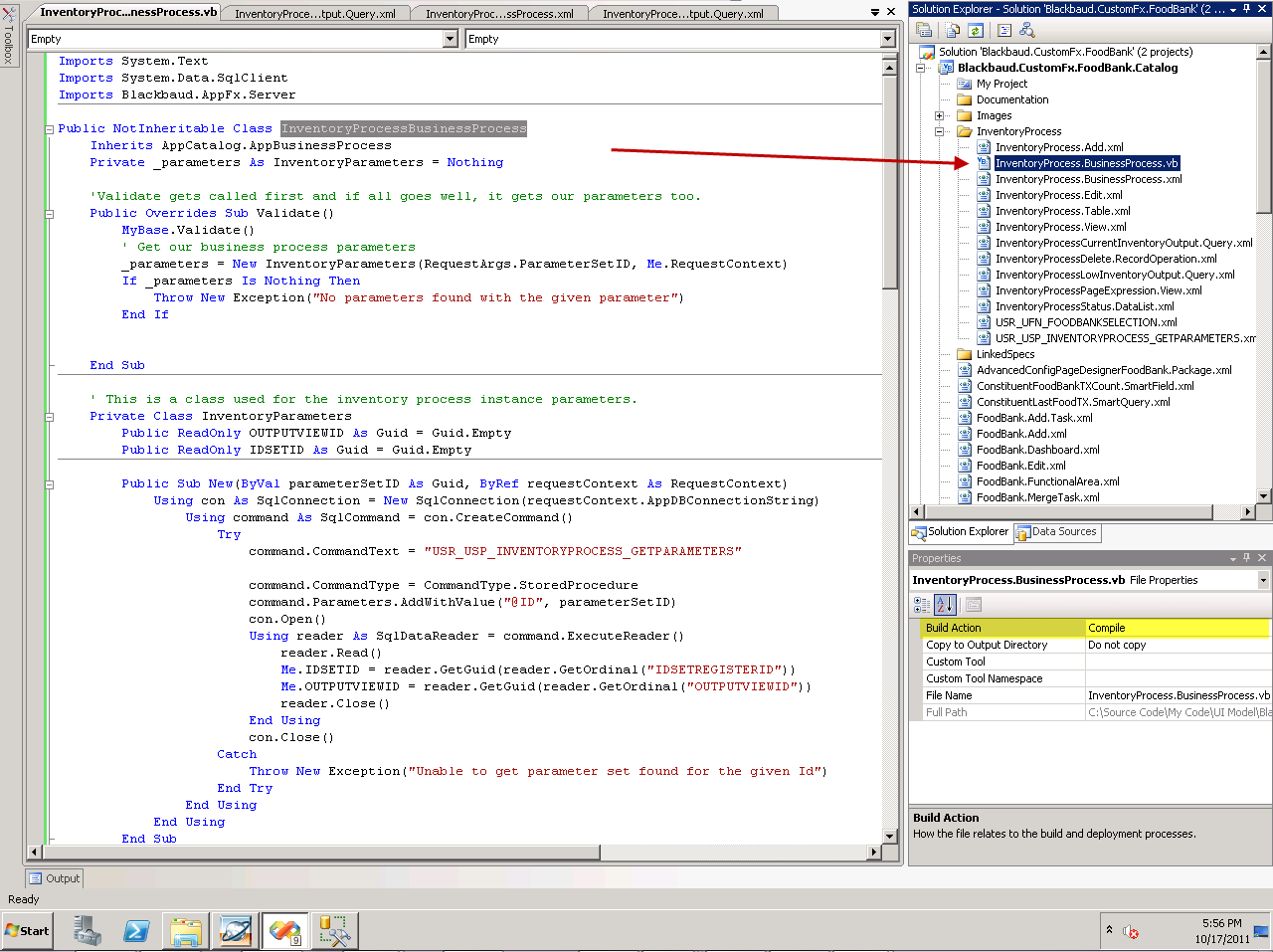Open the Properties object selector dropdown
Screen dimensions: 1273x952
1263,580
